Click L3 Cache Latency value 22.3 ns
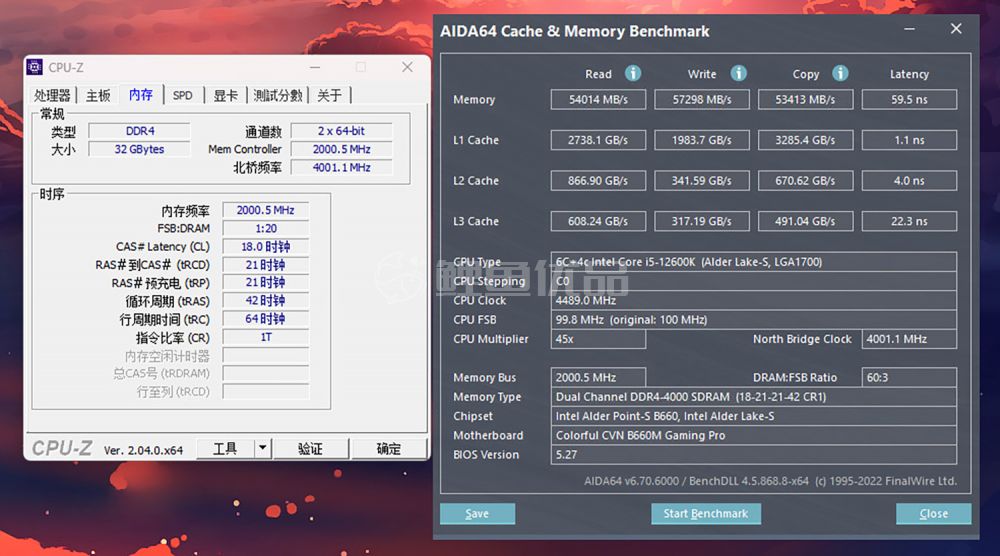The height and width of the screenshot is (556, 1000). click(909, 221)
